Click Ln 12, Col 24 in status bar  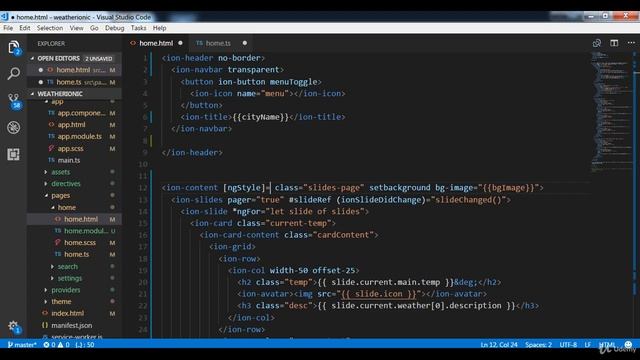[499, 345]
